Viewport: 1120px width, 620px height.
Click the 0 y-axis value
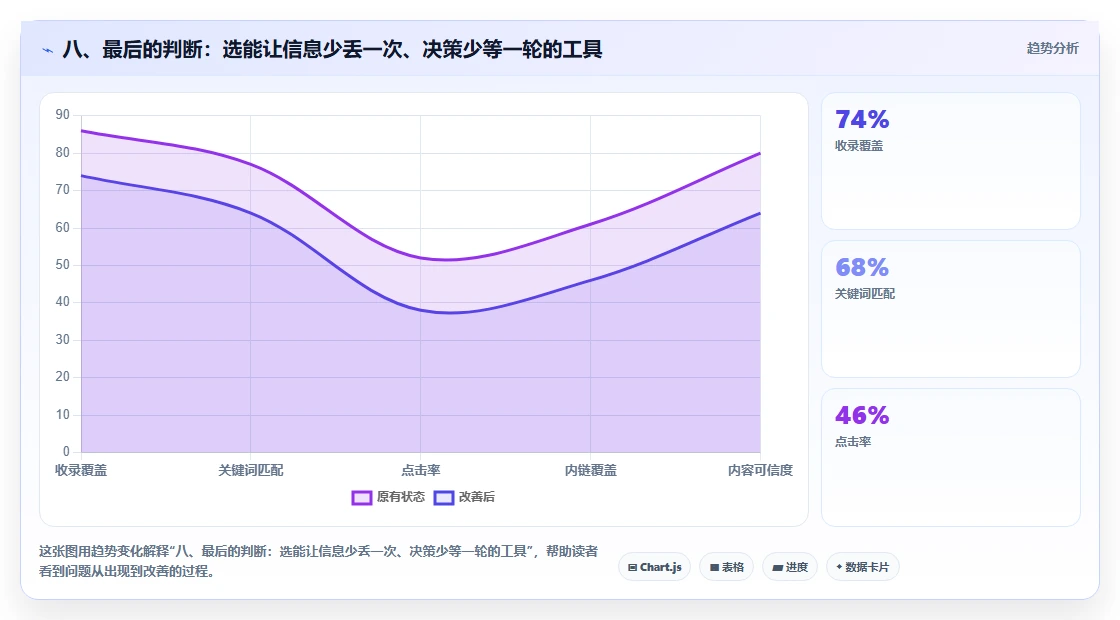pos(66,451)
